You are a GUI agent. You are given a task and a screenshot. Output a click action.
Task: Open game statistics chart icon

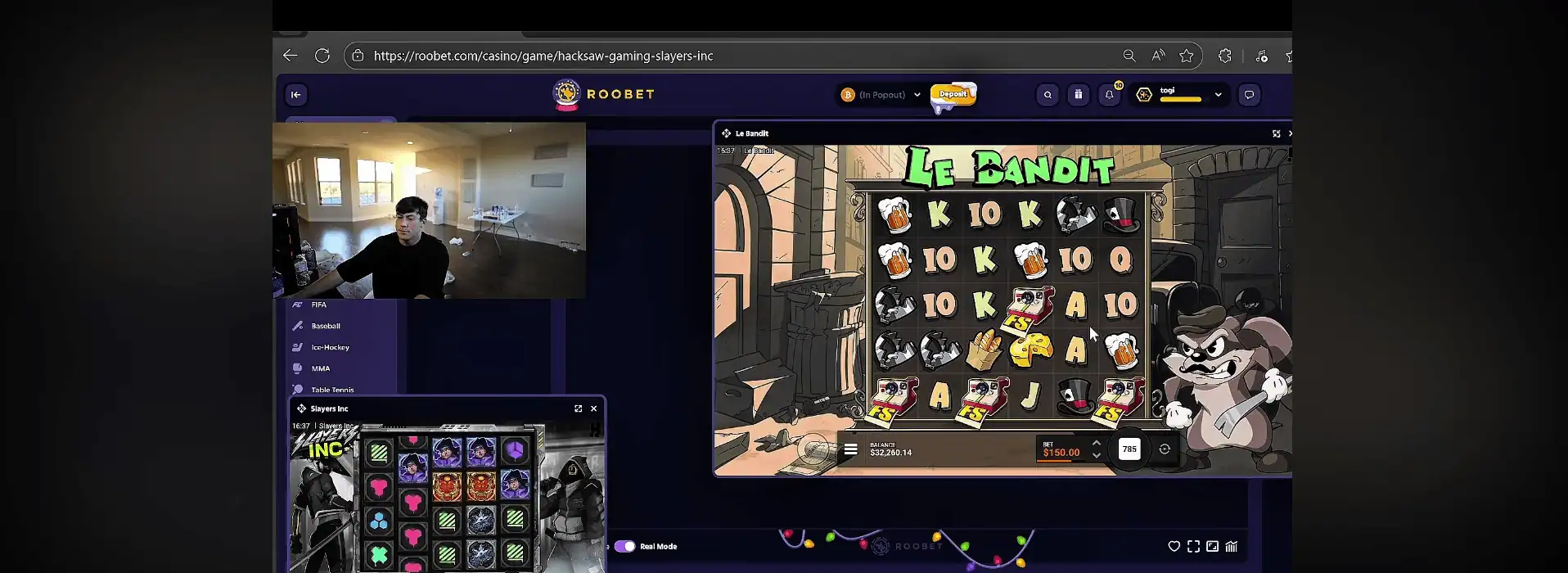point(1232,546)
